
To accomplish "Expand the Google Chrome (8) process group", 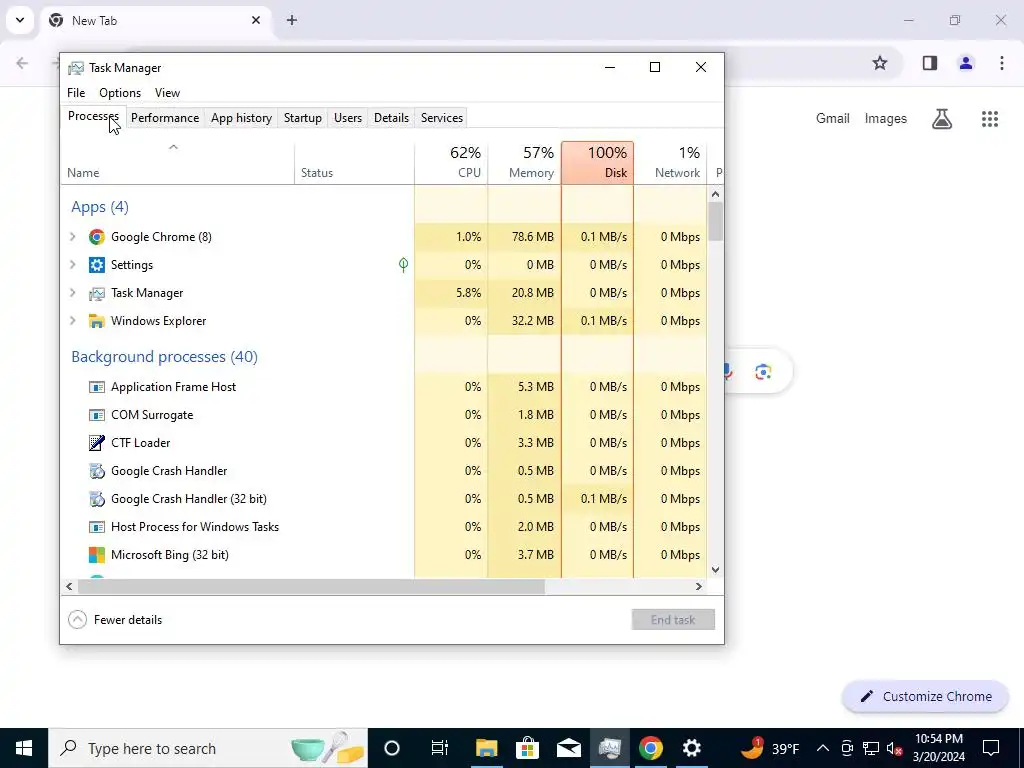I will pyautogui.click(x=73, y=237).
